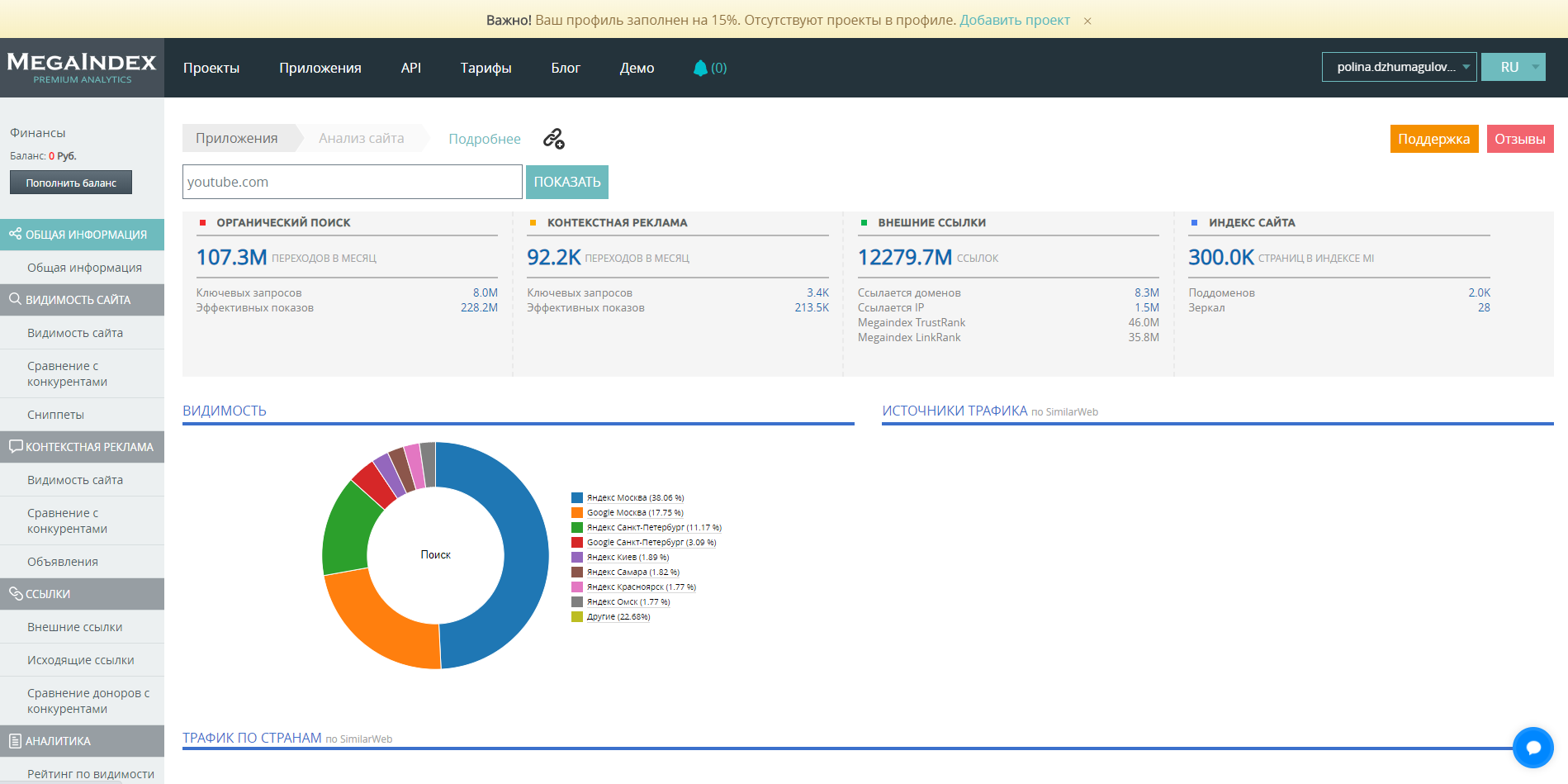Click the 300.0K site index value

[x=1221, y=257]
